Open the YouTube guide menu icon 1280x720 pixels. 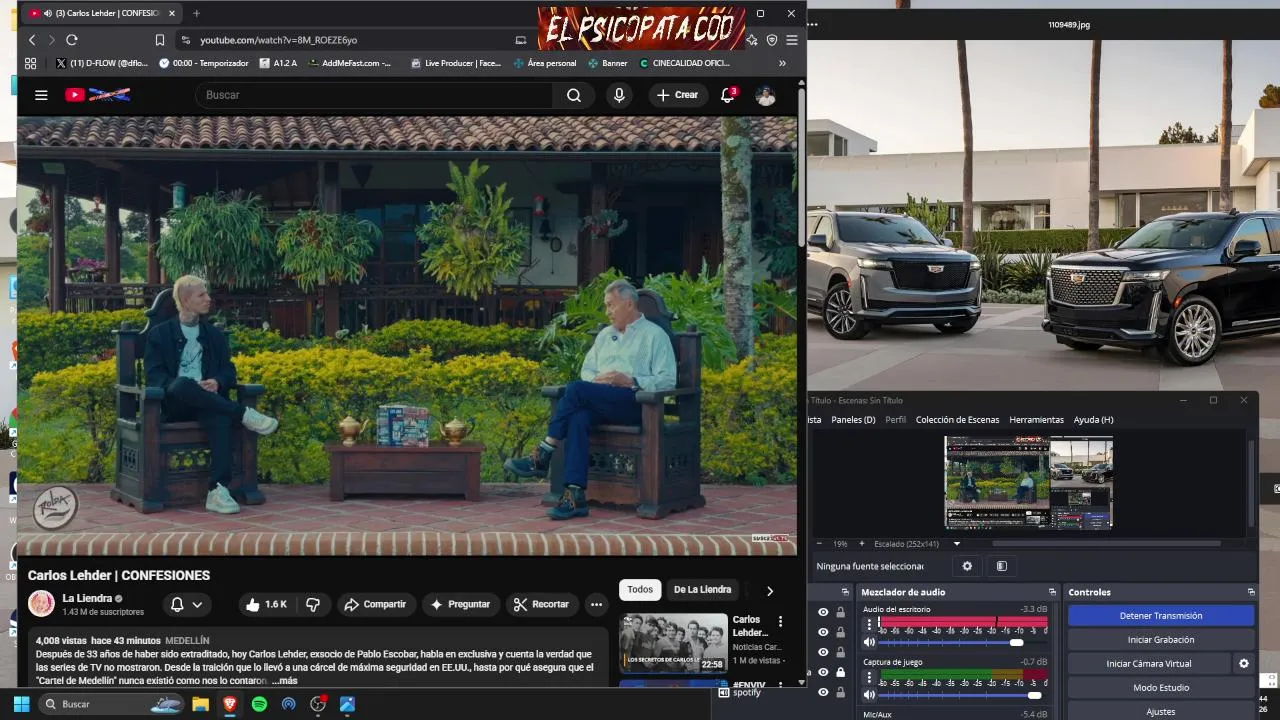(x=41, y=95)
